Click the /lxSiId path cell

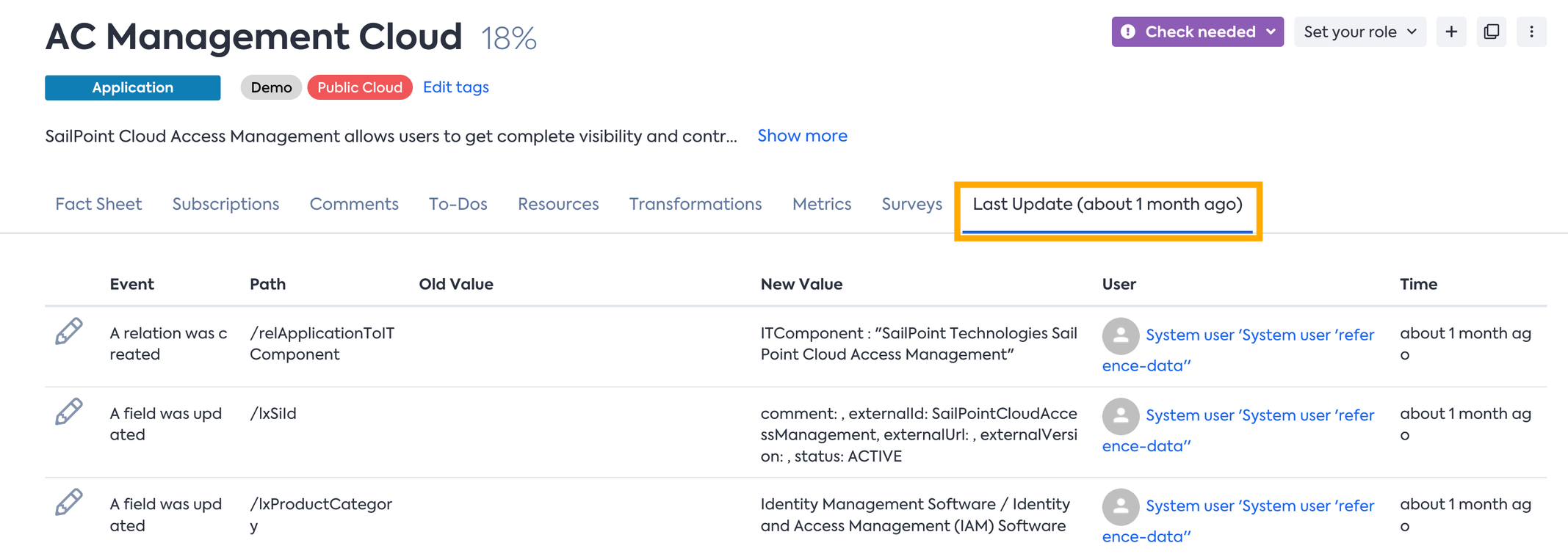click(x=273, y=413)
